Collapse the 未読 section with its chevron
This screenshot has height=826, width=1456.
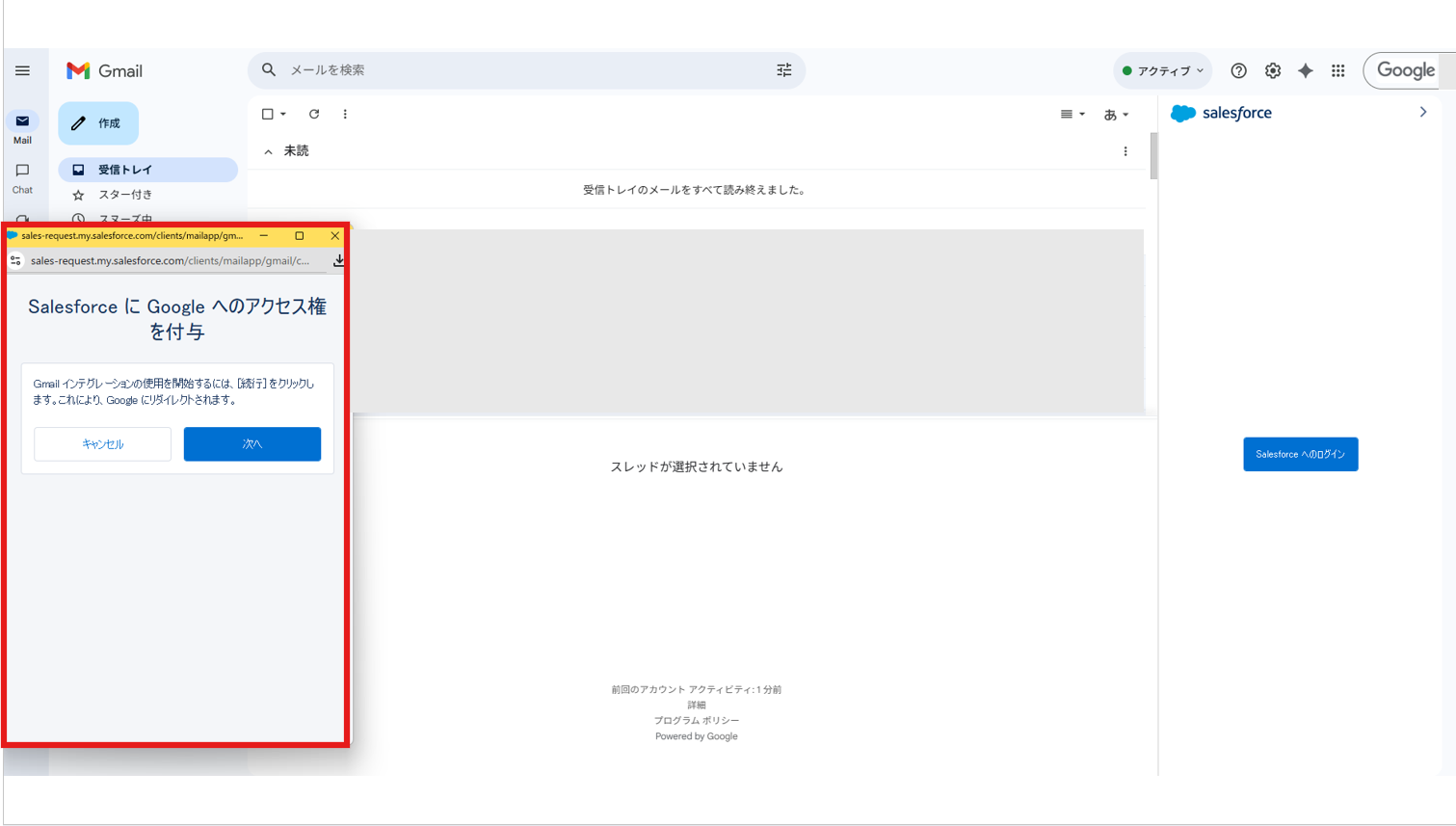pos(268,151)
